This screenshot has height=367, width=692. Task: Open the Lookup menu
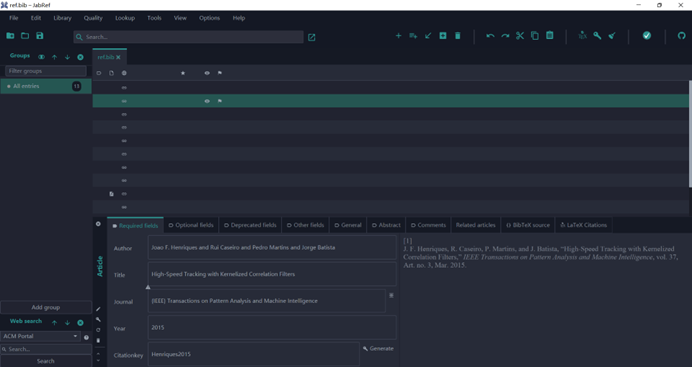click(x=125, y=18)
